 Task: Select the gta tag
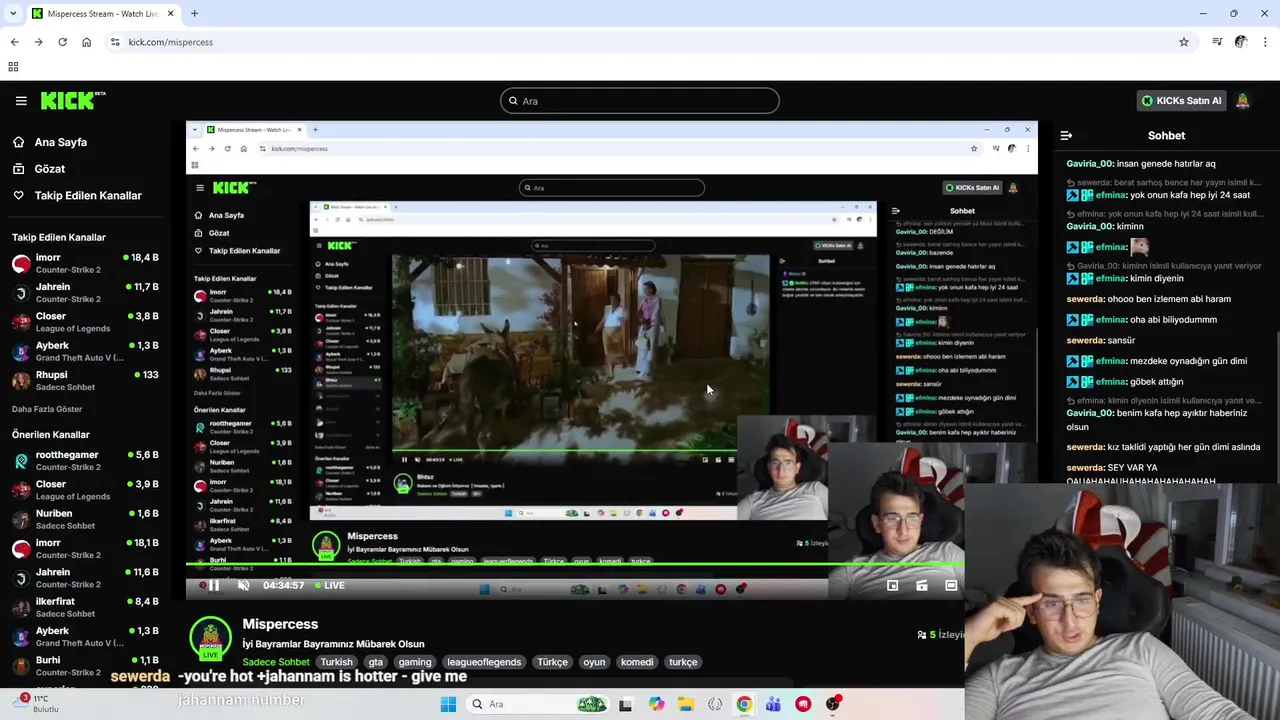pos(376,662)
